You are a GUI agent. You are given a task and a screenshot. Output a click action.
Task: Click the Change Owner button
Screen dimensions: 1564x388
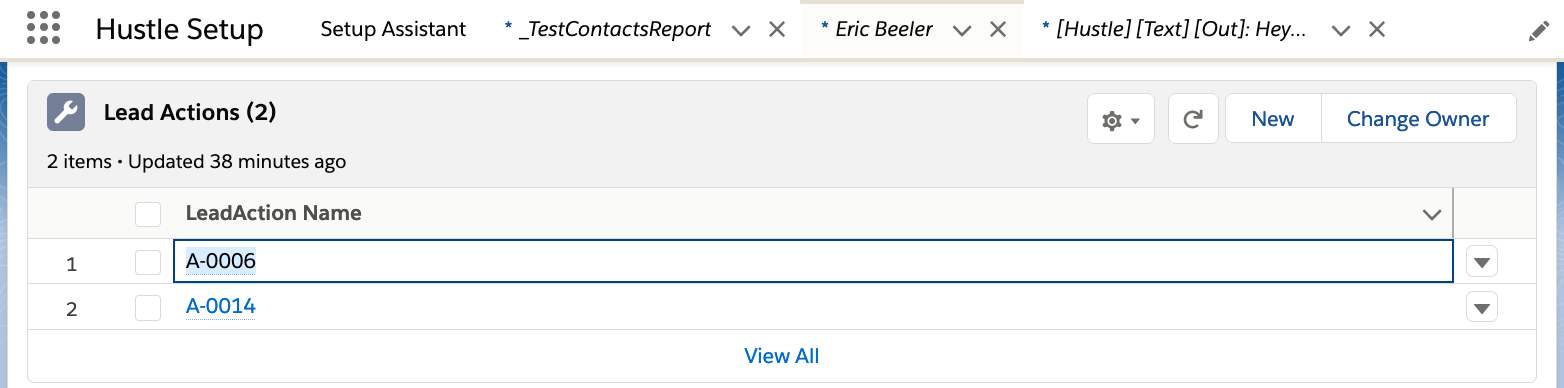1418,119
